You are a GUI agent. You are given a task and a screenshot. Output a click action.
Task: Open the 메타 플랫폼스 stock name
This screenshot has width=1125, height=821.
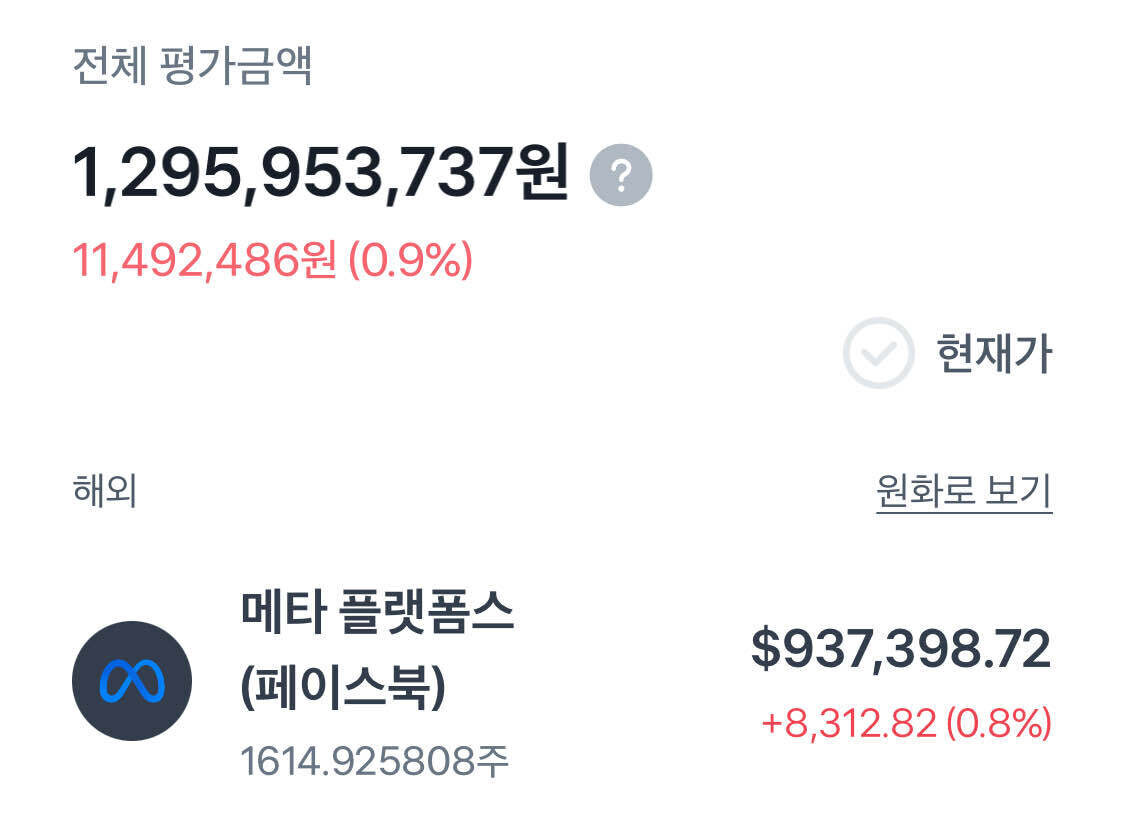click(x=377, y=612)
